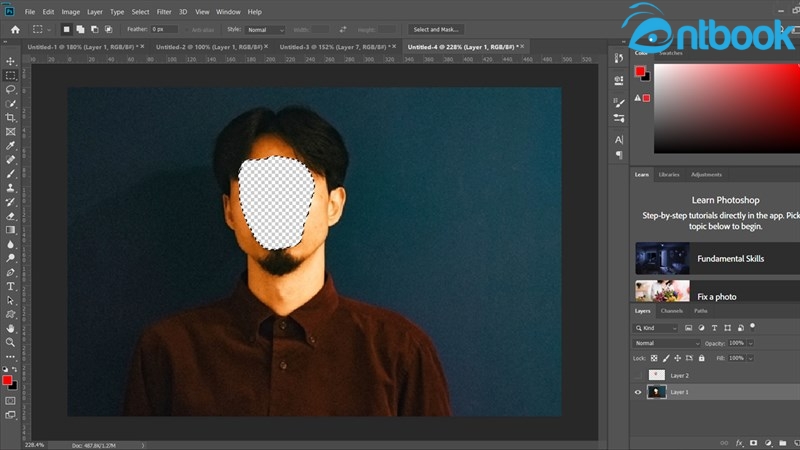Image resolution: width=800 pixels, height=450 pixels.
Task: Select the Rectangular Marquee tool in the tools panel
Action: pyautogui.click(x=10, y=76)
